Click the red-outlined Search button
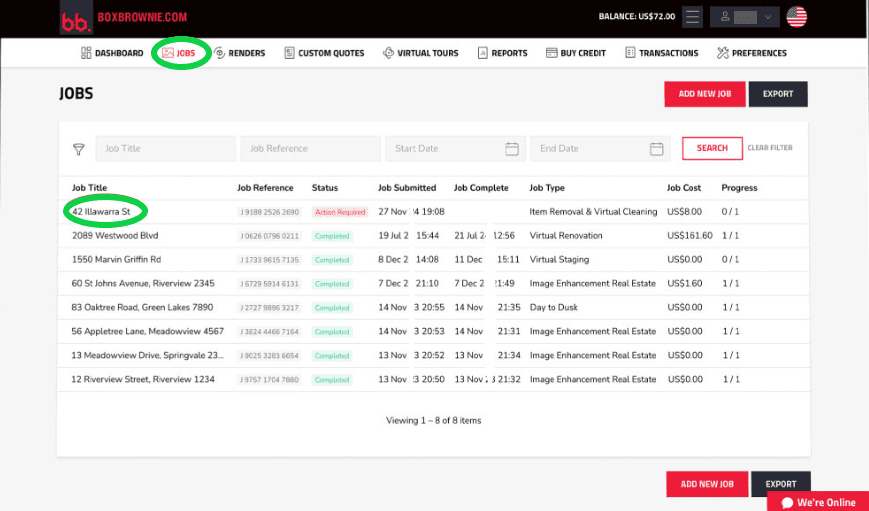This screenshot has height=511, width=869. click(x=712, y=148)
